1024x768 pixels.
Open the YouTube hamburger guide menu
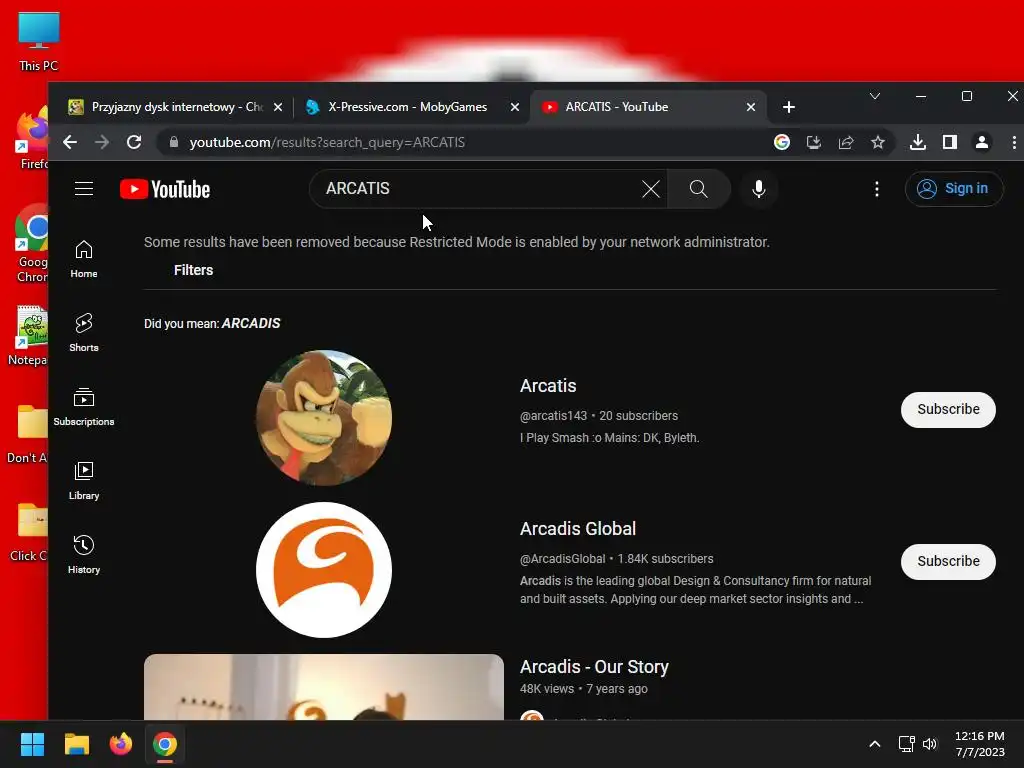click(x=84, y=189)
